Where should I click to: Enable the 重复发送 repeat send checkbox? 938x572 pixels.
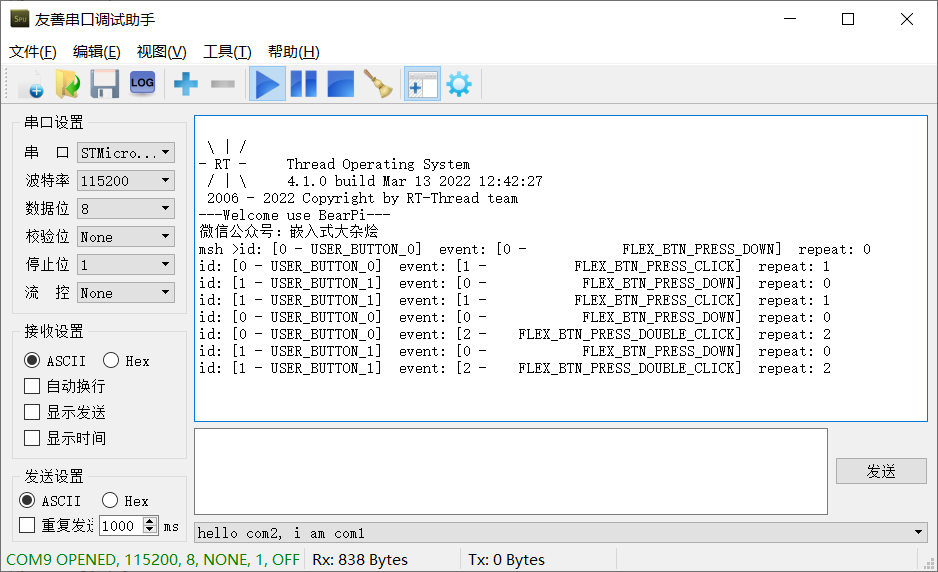tap(27, 525)
